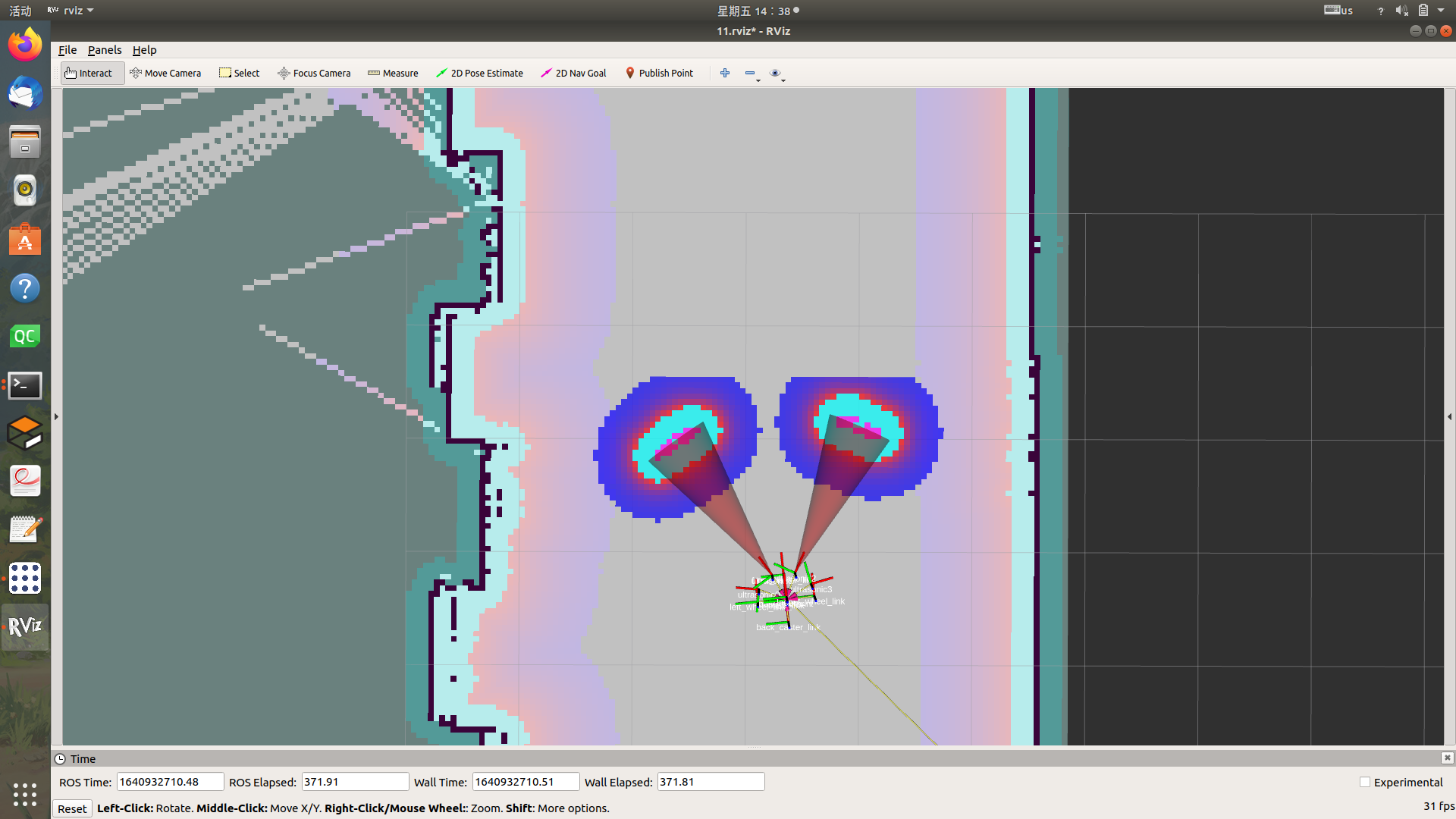
Task: Enable the Experimental checkbox
Action: [x=1365, y=782]
